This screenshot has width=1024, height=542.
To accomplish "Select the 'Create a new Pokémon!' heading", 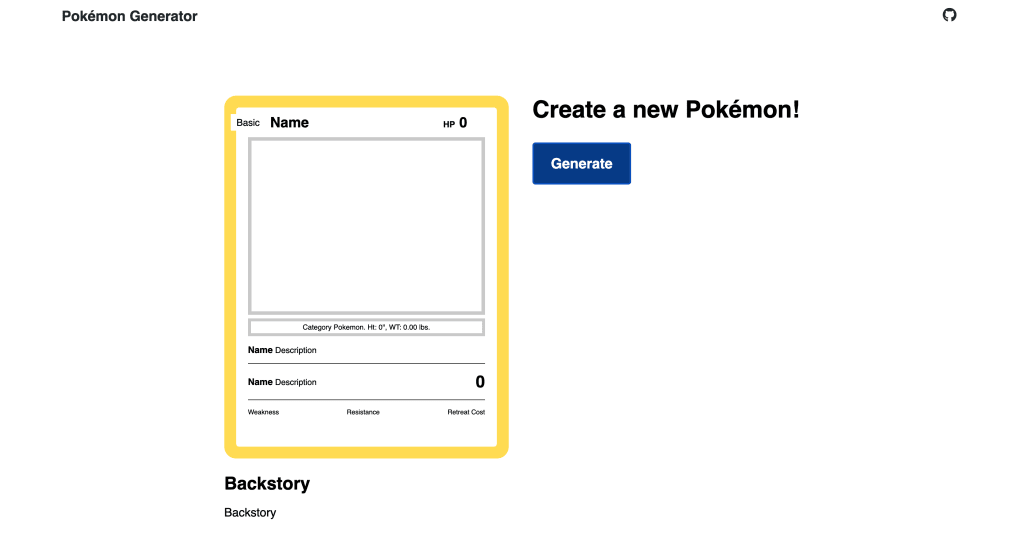I will 665,110.
